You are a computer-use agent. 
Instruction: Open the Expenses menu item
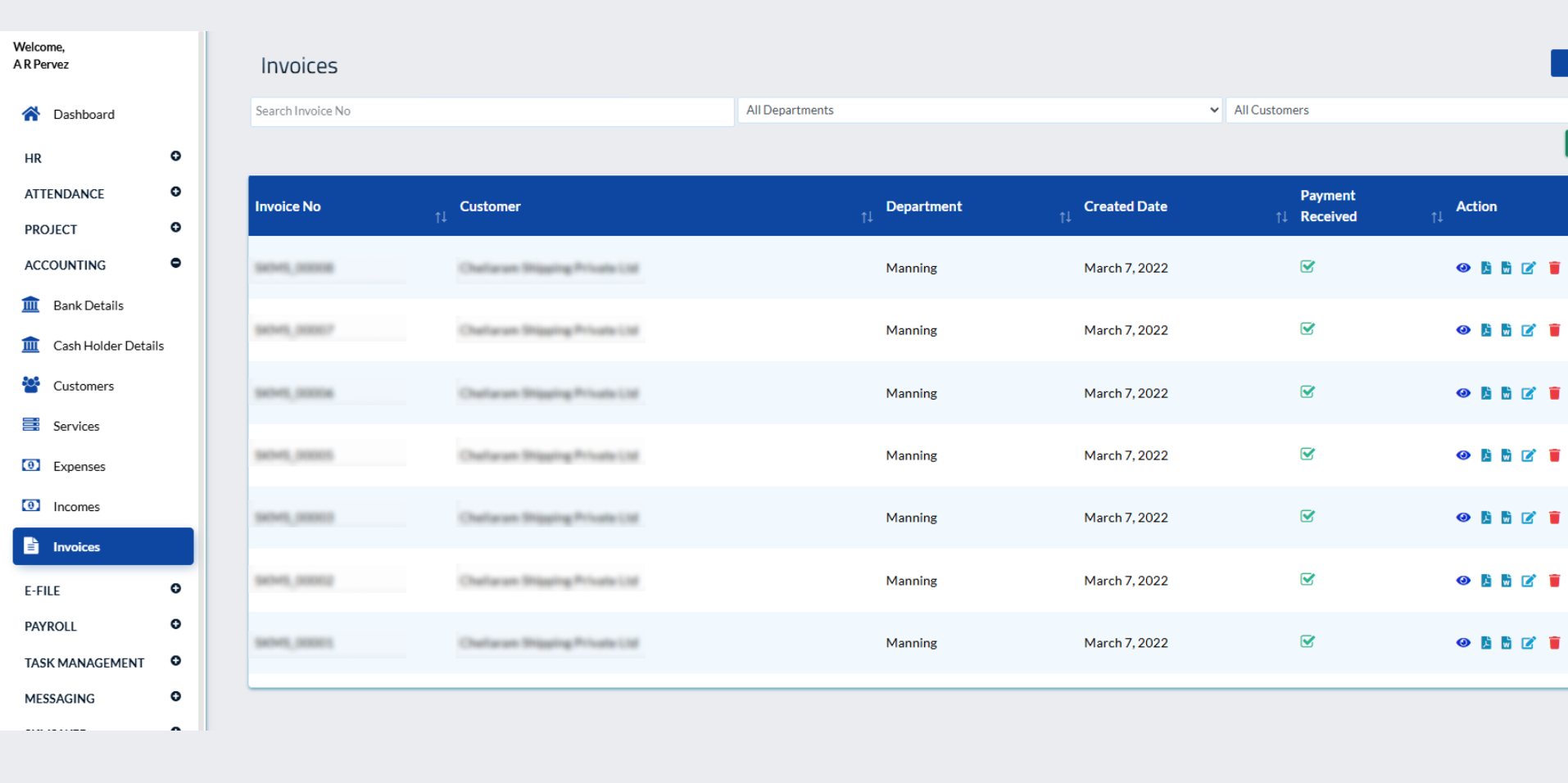(x=79, y=466)
